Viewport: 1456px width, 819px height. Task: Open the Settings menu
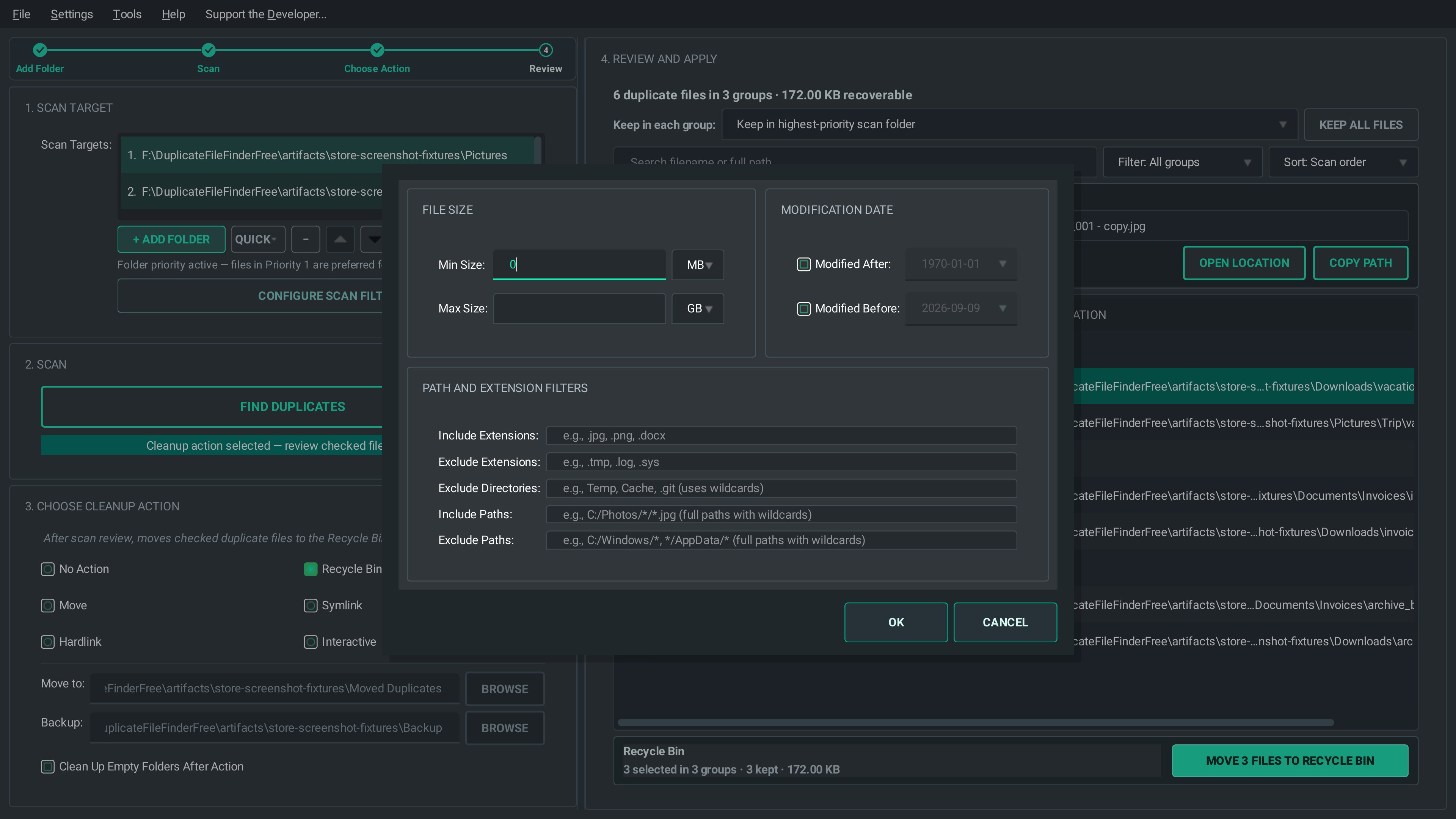pyautogui.click(x=72, y=14)
